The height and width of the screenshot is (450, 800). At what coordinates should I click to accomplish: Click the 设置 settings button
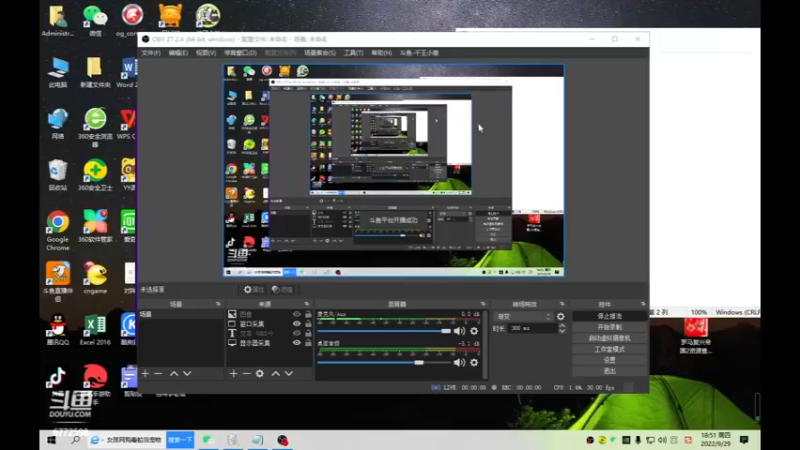[609, 360]
